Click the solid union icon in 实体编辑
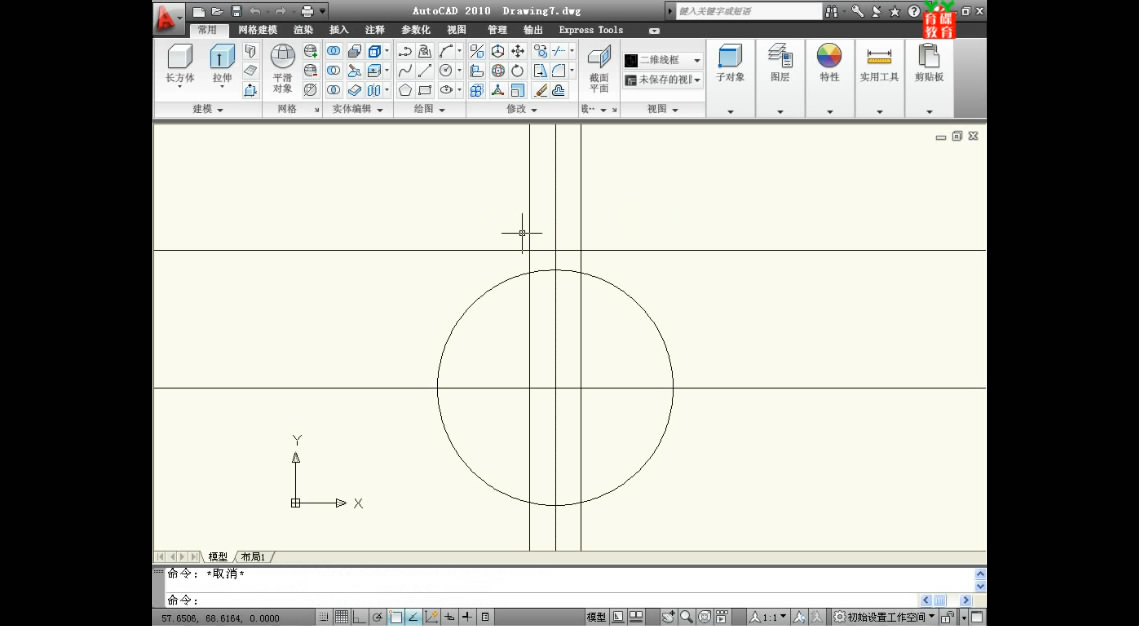The image size is (1139, 626). click(333, 51)
